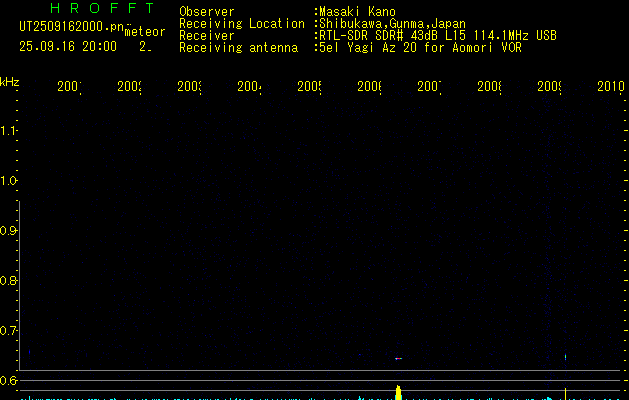Click the RTL-SDR receiver description

(438, 36)
